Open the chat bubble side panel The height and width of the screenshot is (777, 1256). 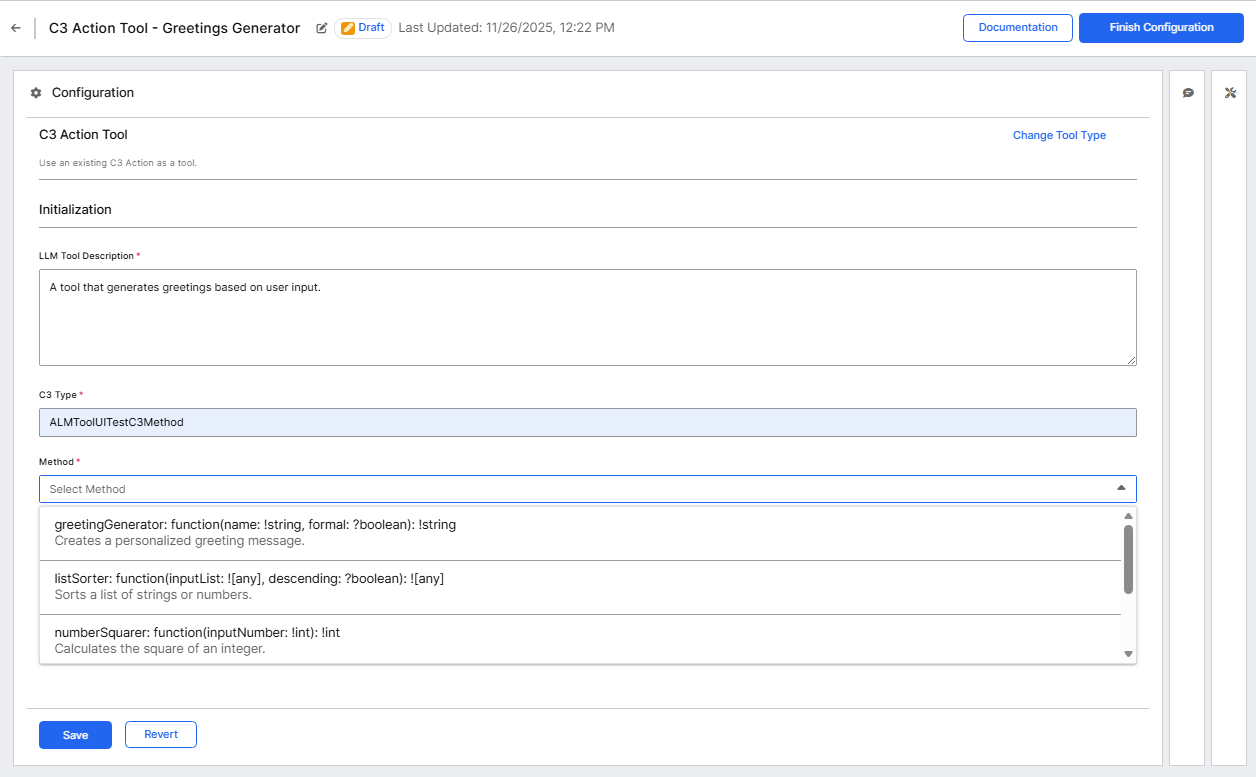(1188, 93)
